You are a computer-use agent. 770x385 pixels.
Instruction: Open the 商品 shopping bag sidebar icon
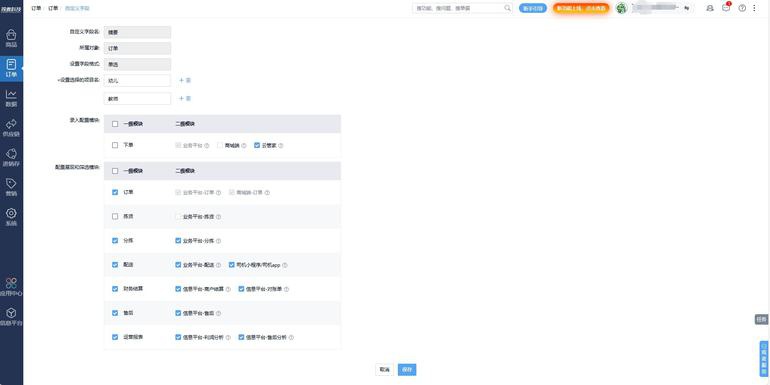coord(11,38)
